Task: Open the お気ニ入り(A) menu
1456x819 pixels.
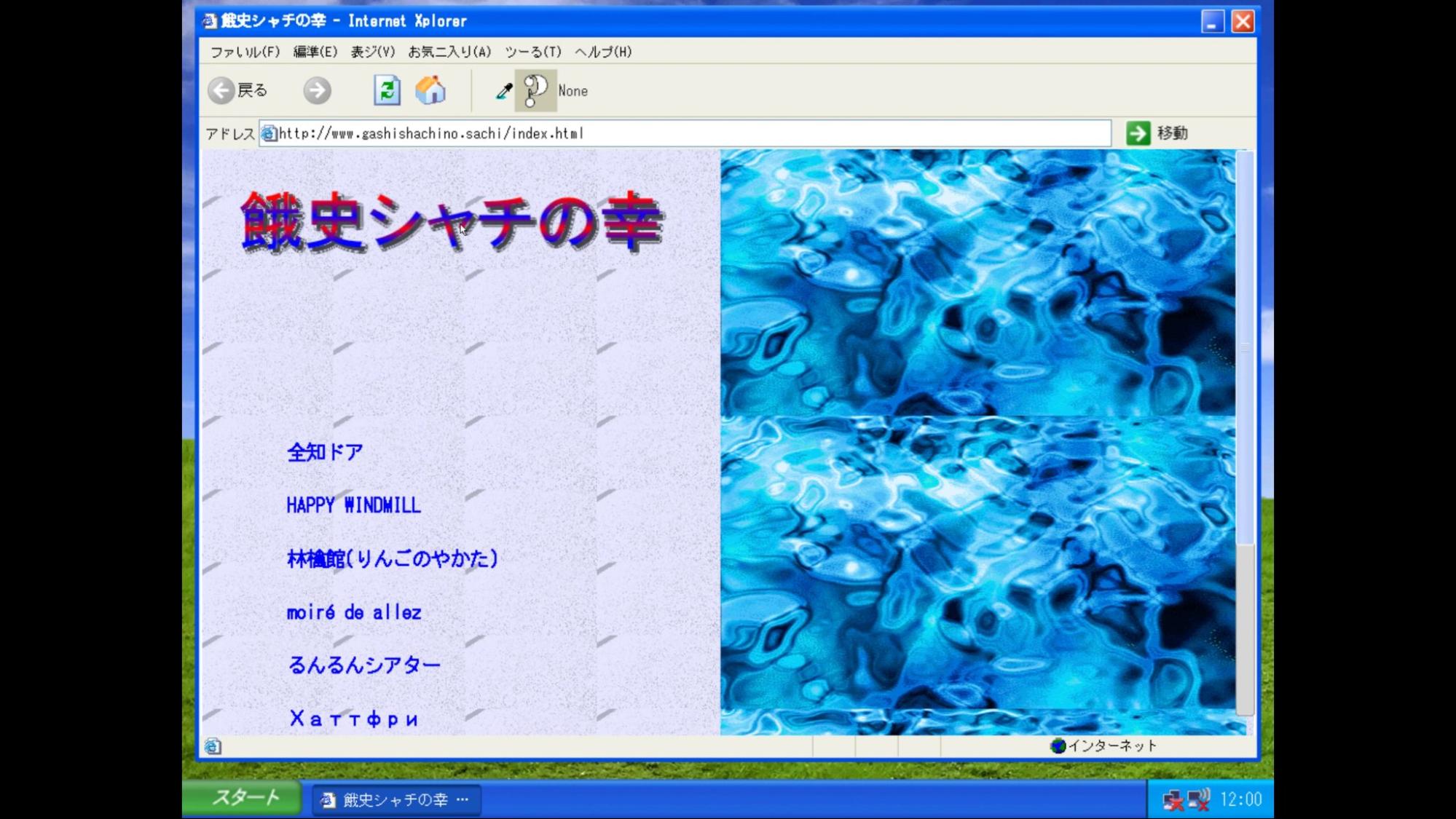Action: pos(449,52)
